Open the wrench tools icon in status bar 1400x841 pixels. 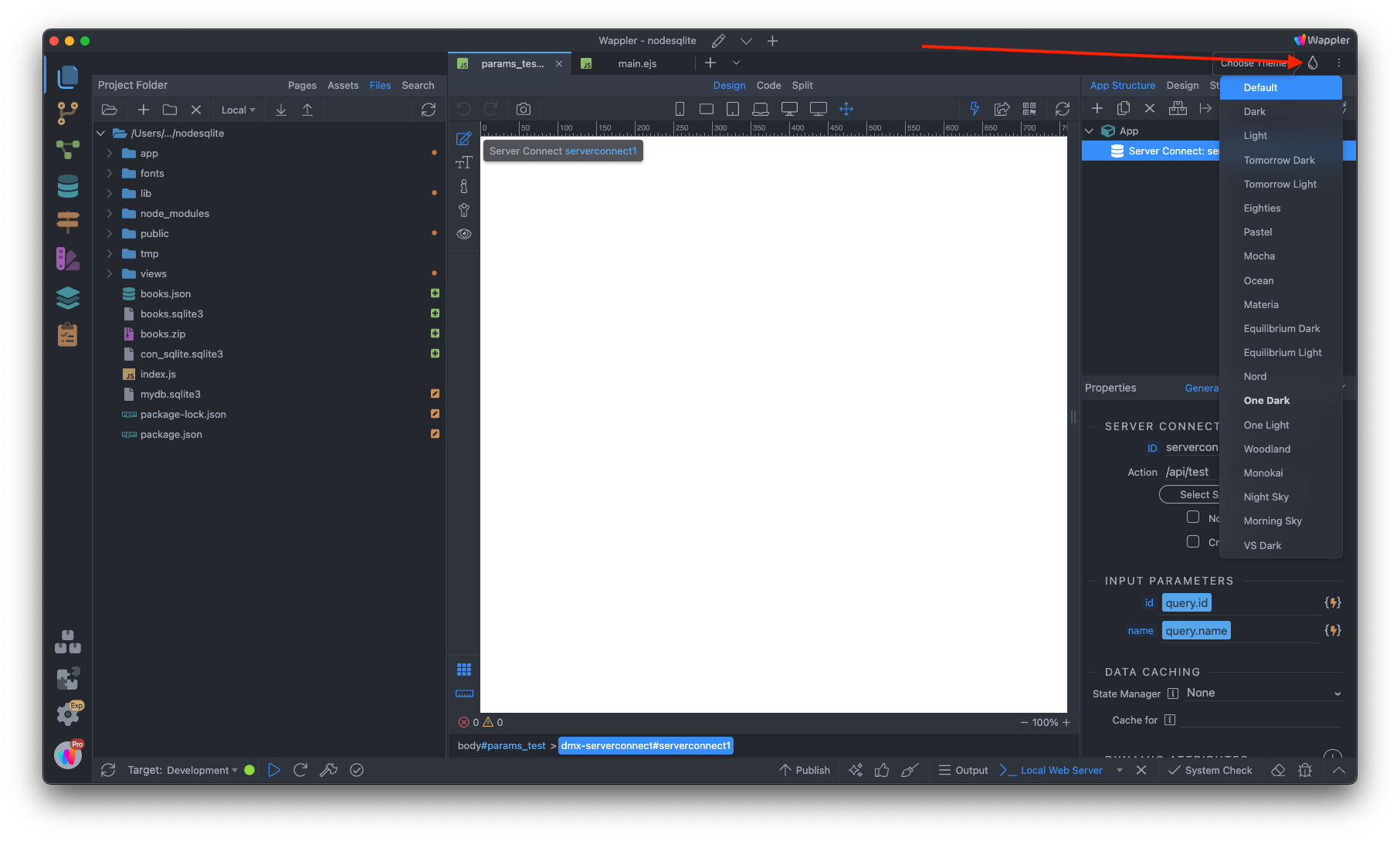pyautogui.click(x=328, y=770)
